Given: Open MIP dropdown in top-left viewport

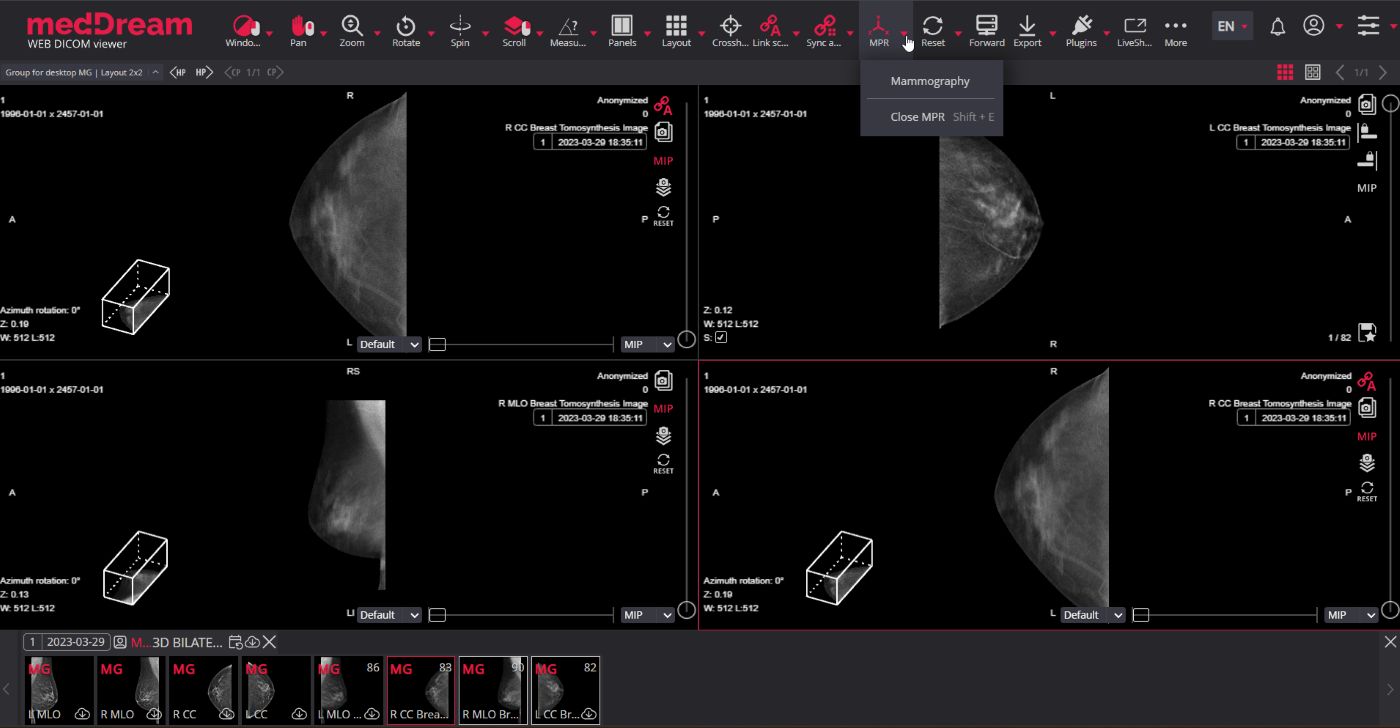Looking at the screenshot, I should click(648, 344).
